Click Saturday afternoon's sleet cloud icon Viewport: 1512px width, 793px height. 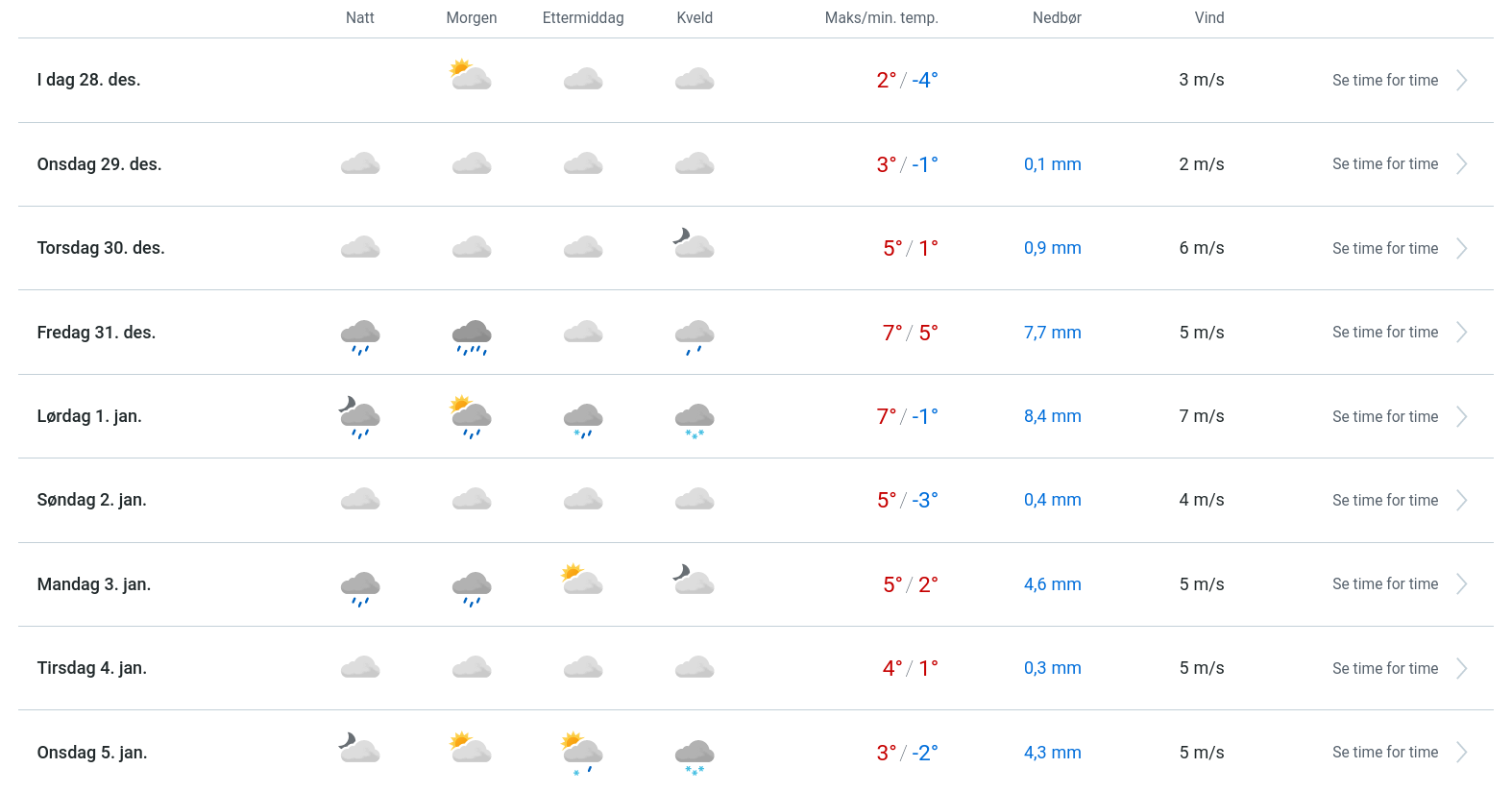pyautogui.click(x=583, y=420)
